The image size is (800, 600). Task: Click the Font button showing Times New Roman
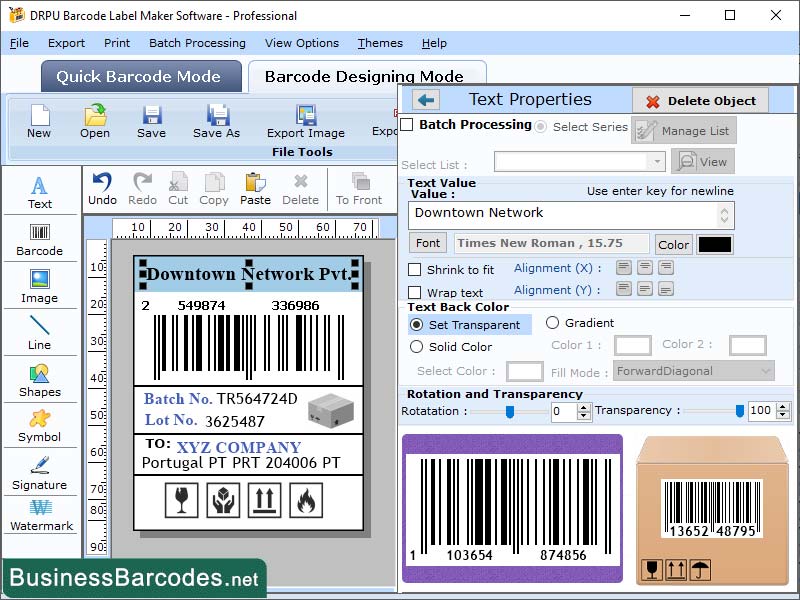(x=428, y=242)
